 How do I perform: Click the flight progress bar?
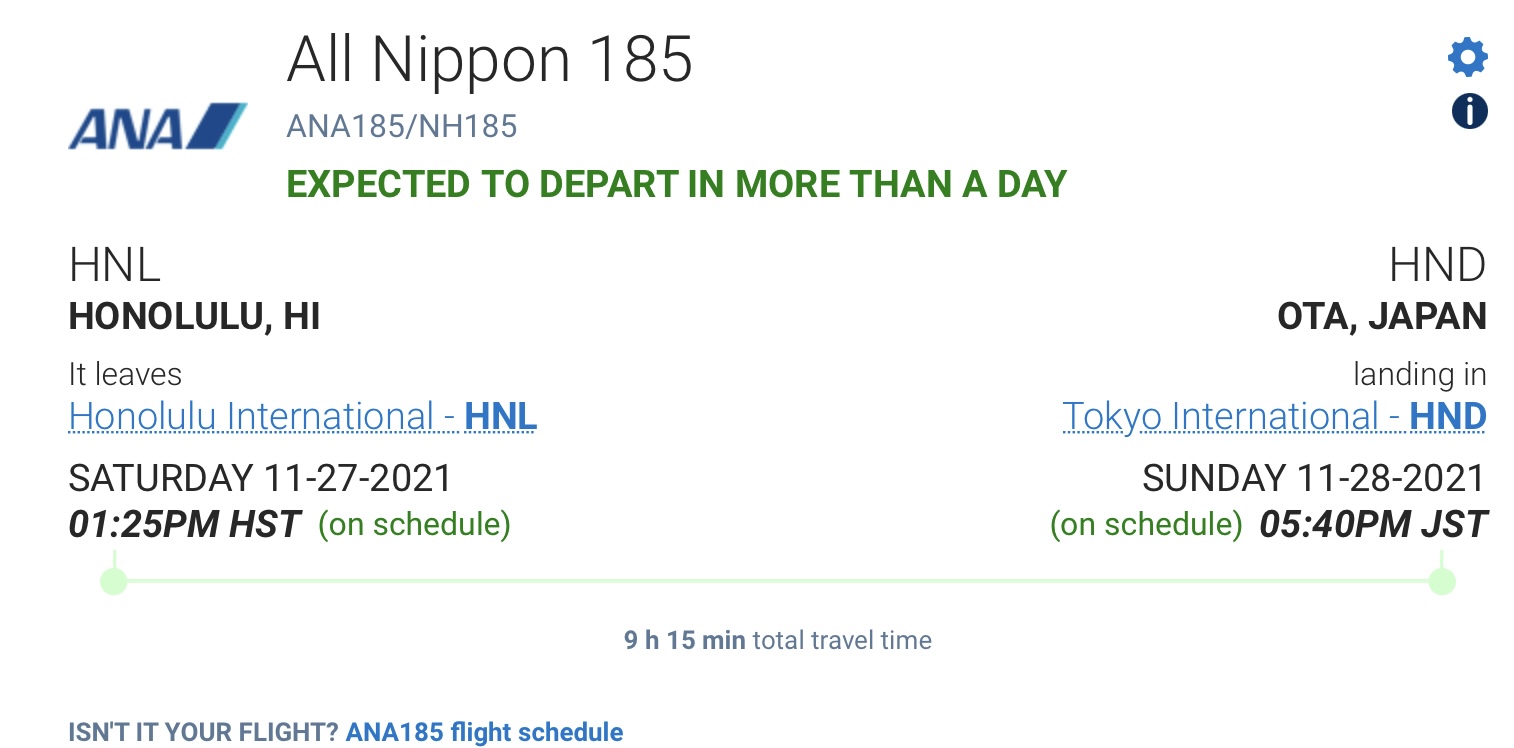(x=777, y=581)
